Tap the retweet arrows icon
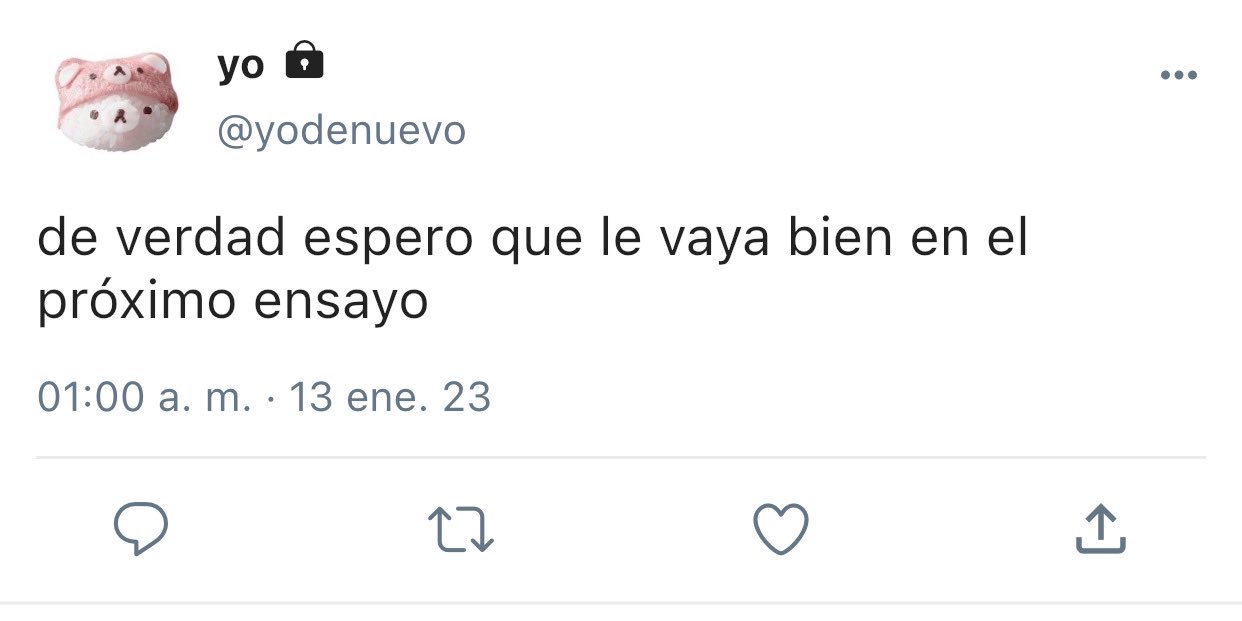Viewport: 1242px width, 621px height. [461, 530]
